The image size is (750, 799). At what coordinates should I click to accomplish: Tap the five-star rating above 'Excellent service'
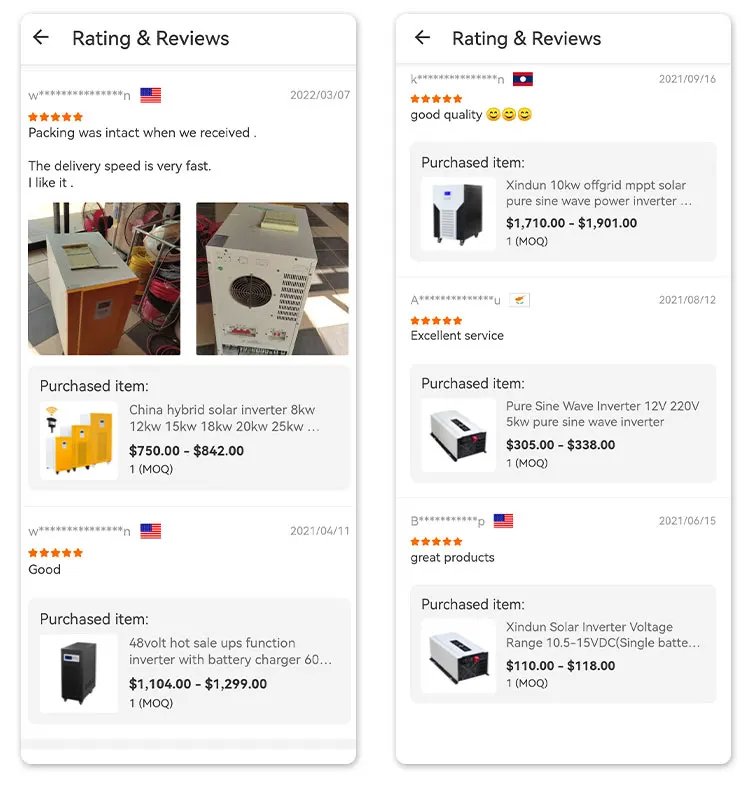[436, 320]
